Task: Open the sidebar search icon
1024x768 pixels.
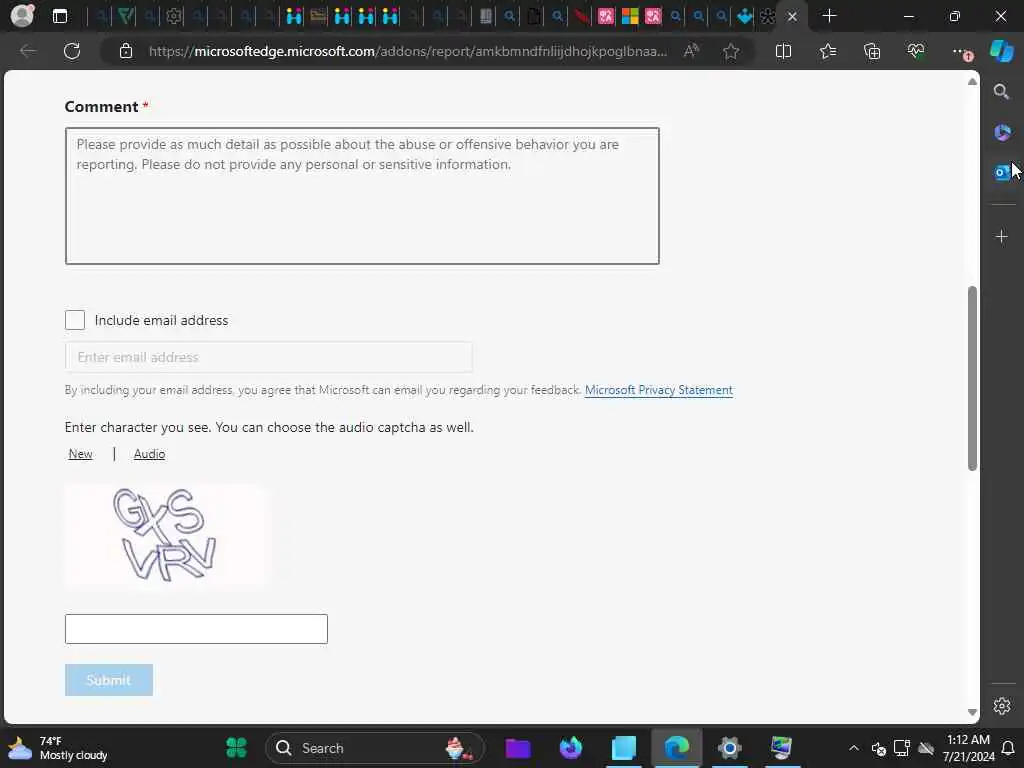Action: [x=1001, y=91]
